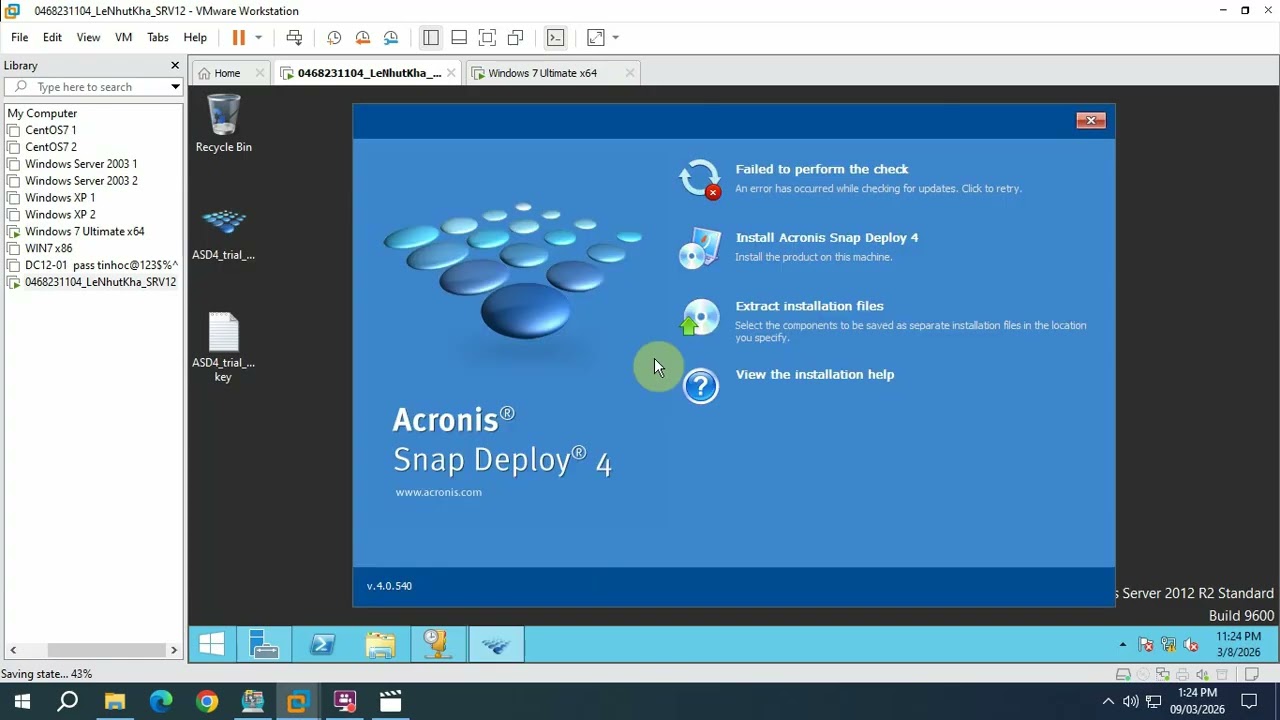Viewport: 1280px width, 720px height.
Task: Select Windows XP 1 in the library
Action: [60, 198]
